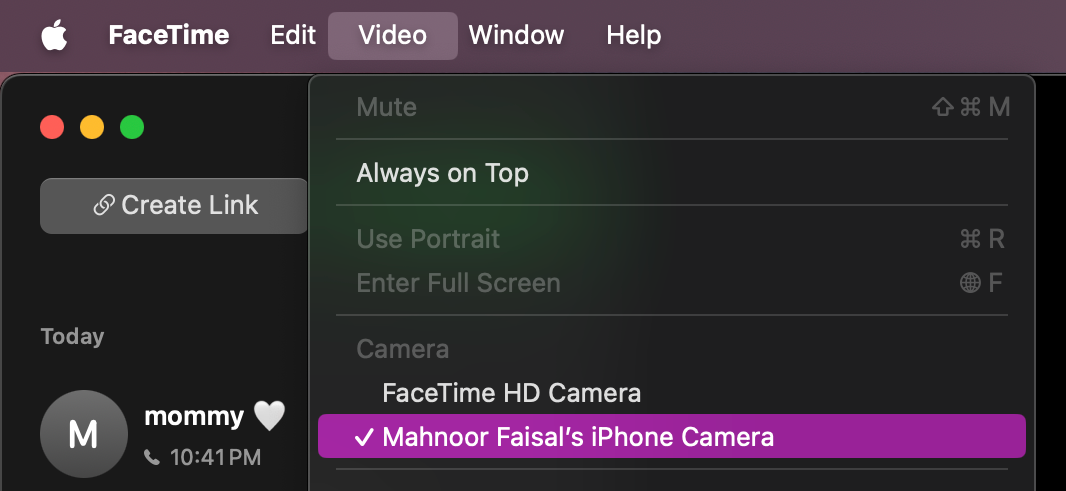Viewport: 1066px width, 491px height.
Task: Minimize FaceTime using the yellow button
Action: coord(92,127)
